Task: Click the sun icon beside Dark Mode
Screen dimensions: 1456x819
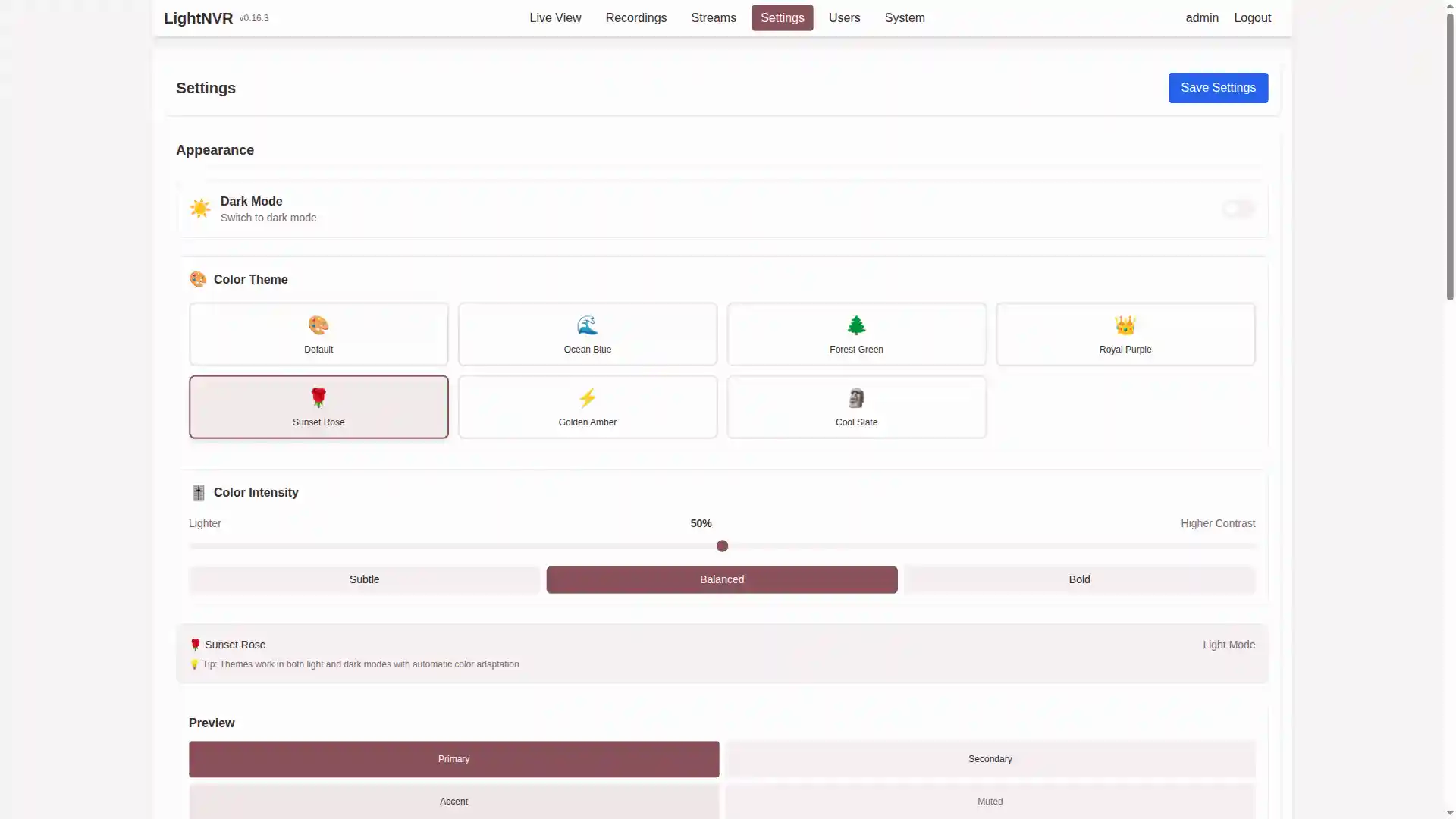Action: (200, 209)
